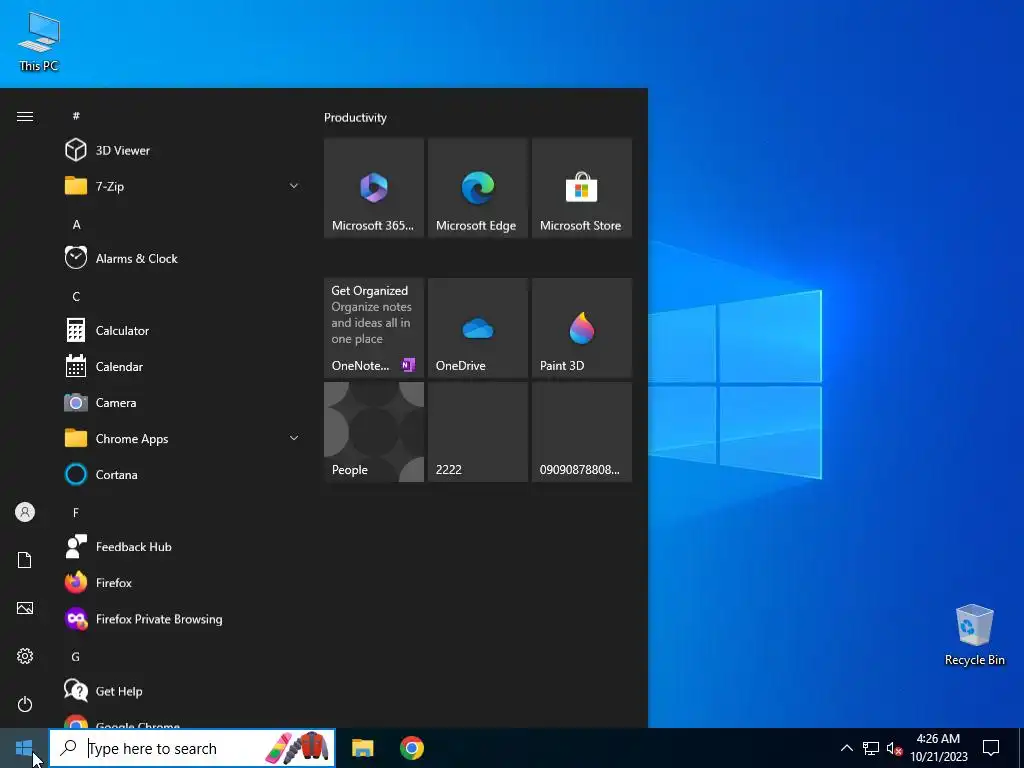The width and height of the screenshot is (1024, 768).
Task: Click the F letter header
Action: pos(76,513)
